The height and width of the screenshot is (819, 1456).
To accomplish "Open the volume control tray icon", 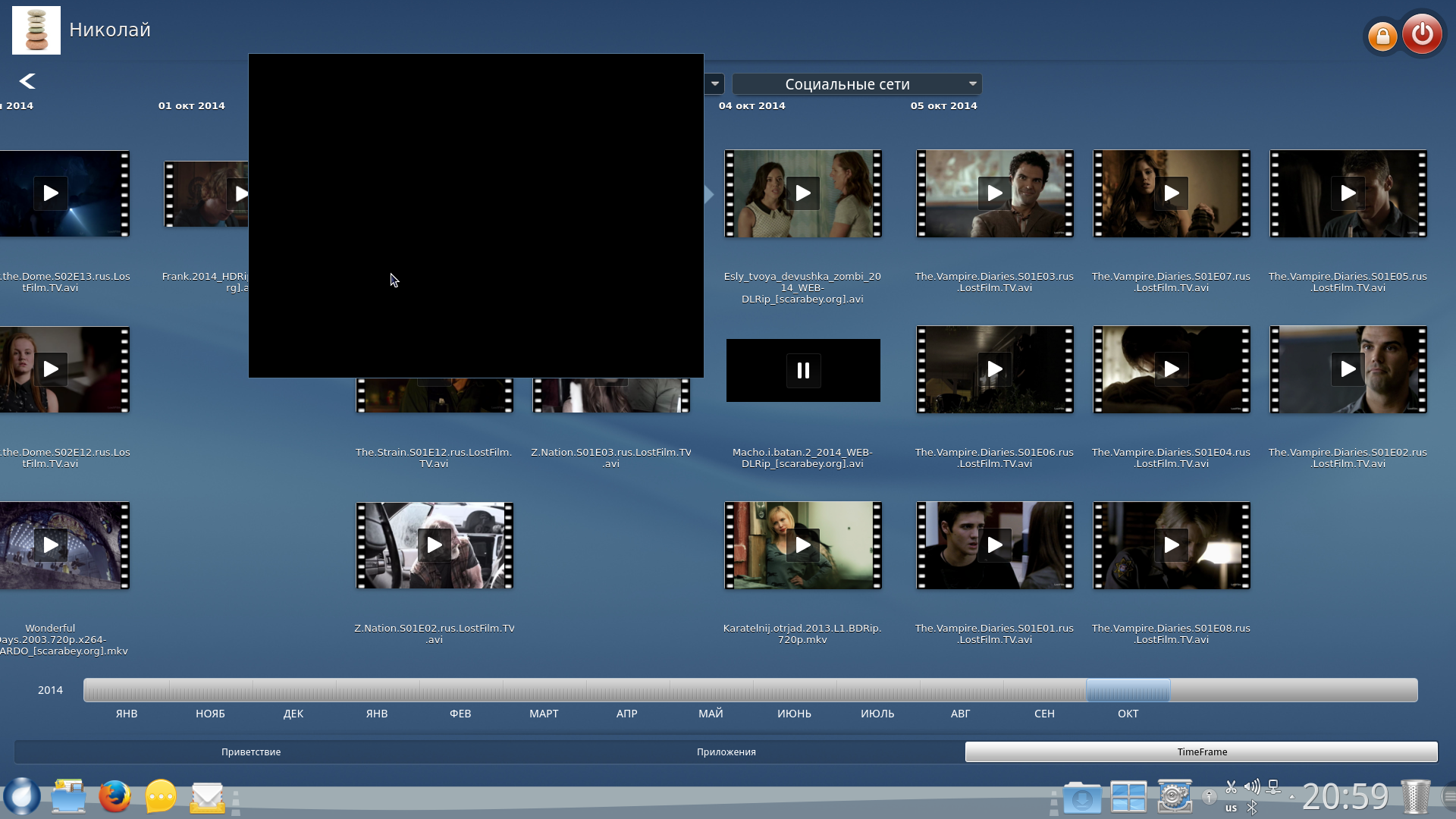I will [1252, 787].
